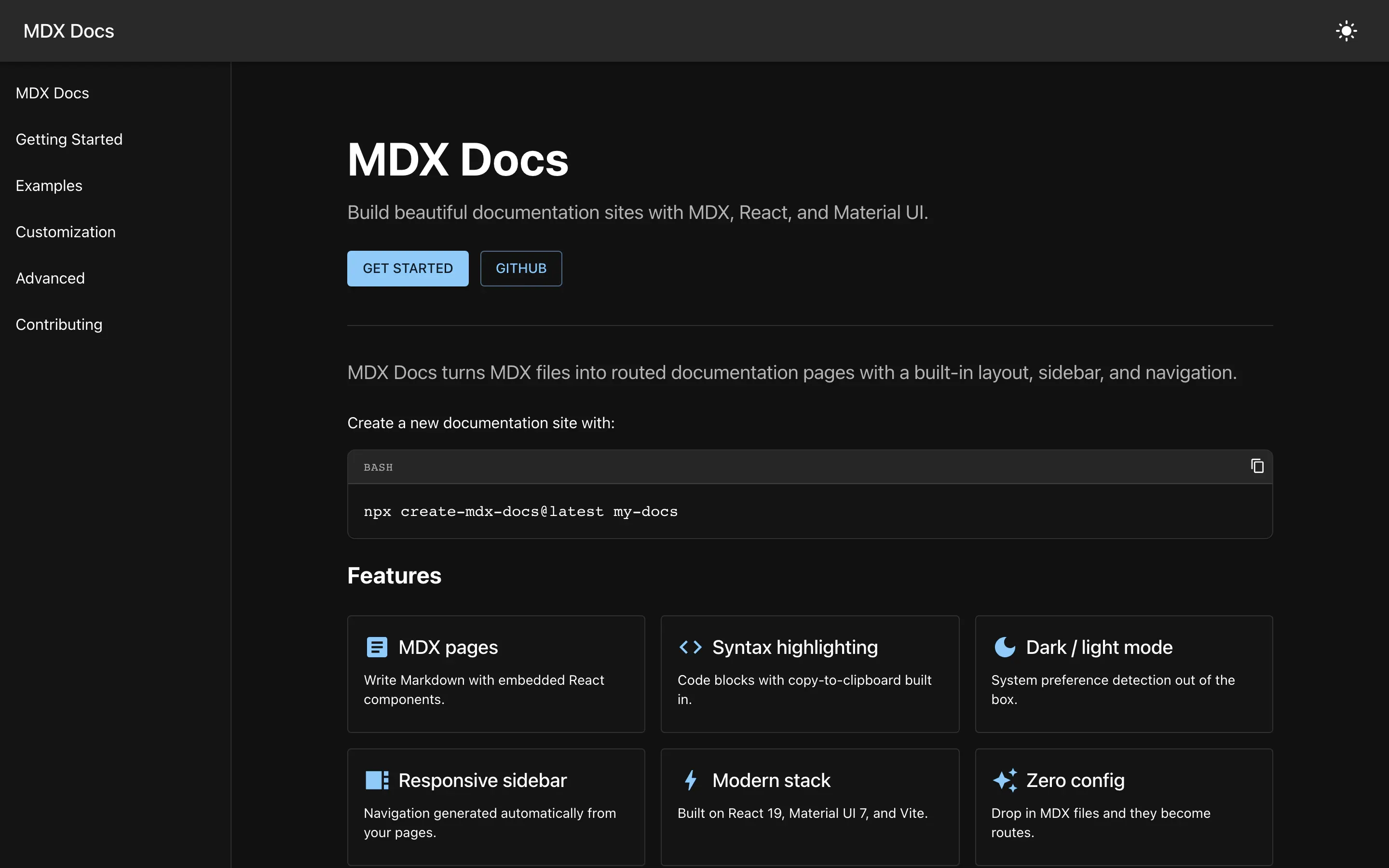Click the MDX pages document icon
1389x868 pixels.
click(x=377, y=648)
